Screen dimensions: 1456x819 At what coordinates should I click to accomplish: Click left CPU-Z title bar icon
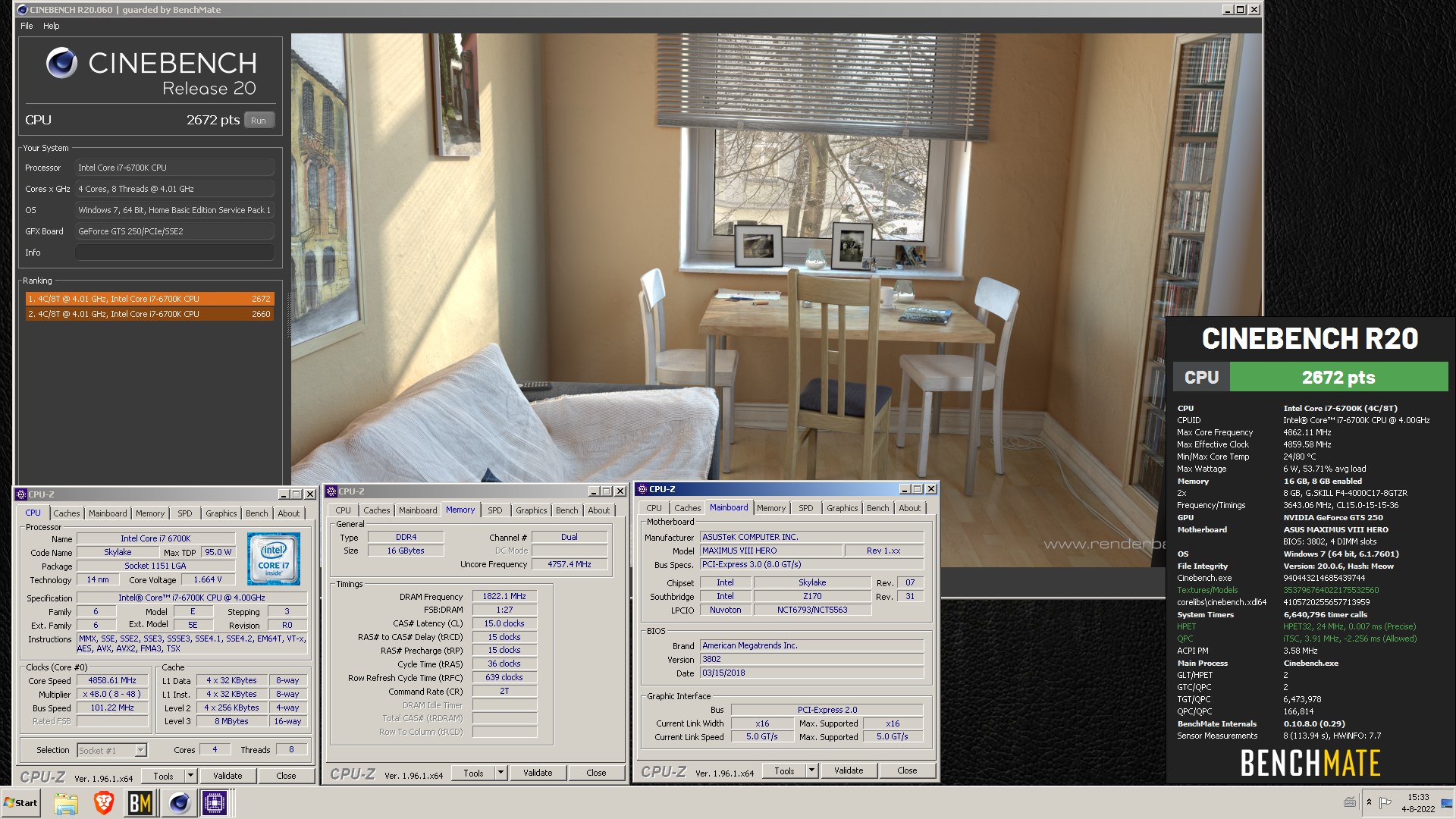click(21, 494)
